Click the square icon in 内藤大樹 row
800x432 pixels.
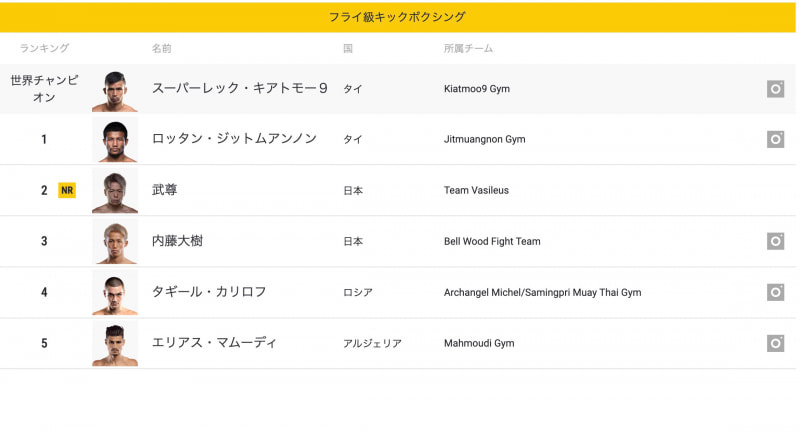point(775,241)
